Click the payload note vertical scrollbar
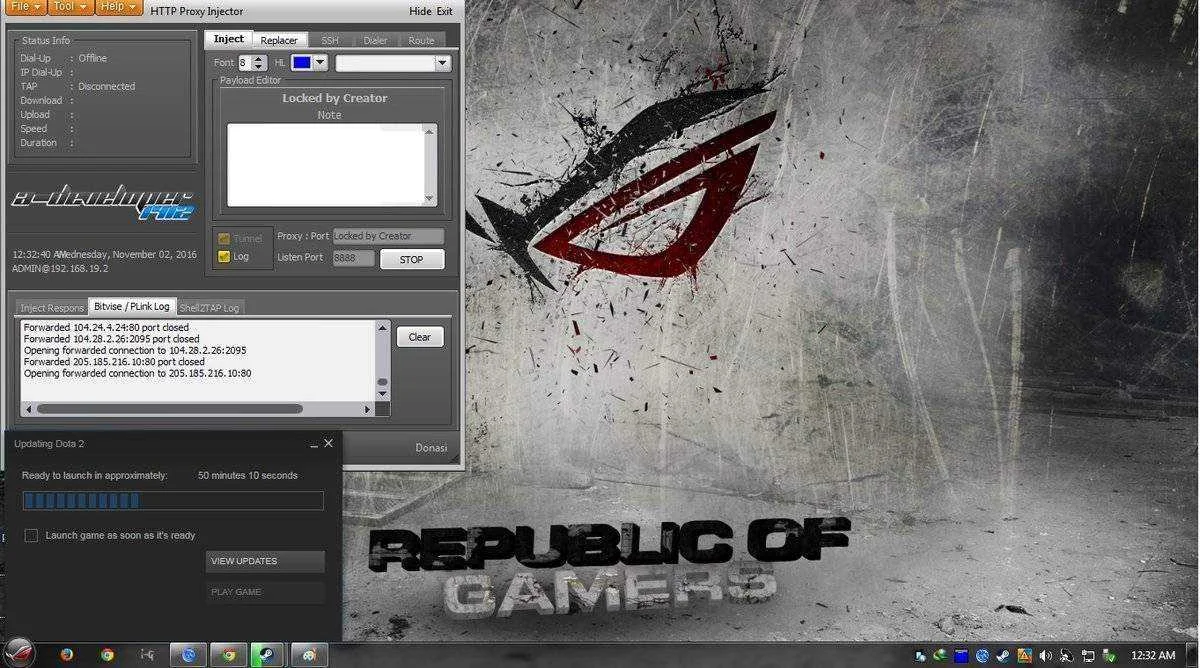 (x=431, y=164)
